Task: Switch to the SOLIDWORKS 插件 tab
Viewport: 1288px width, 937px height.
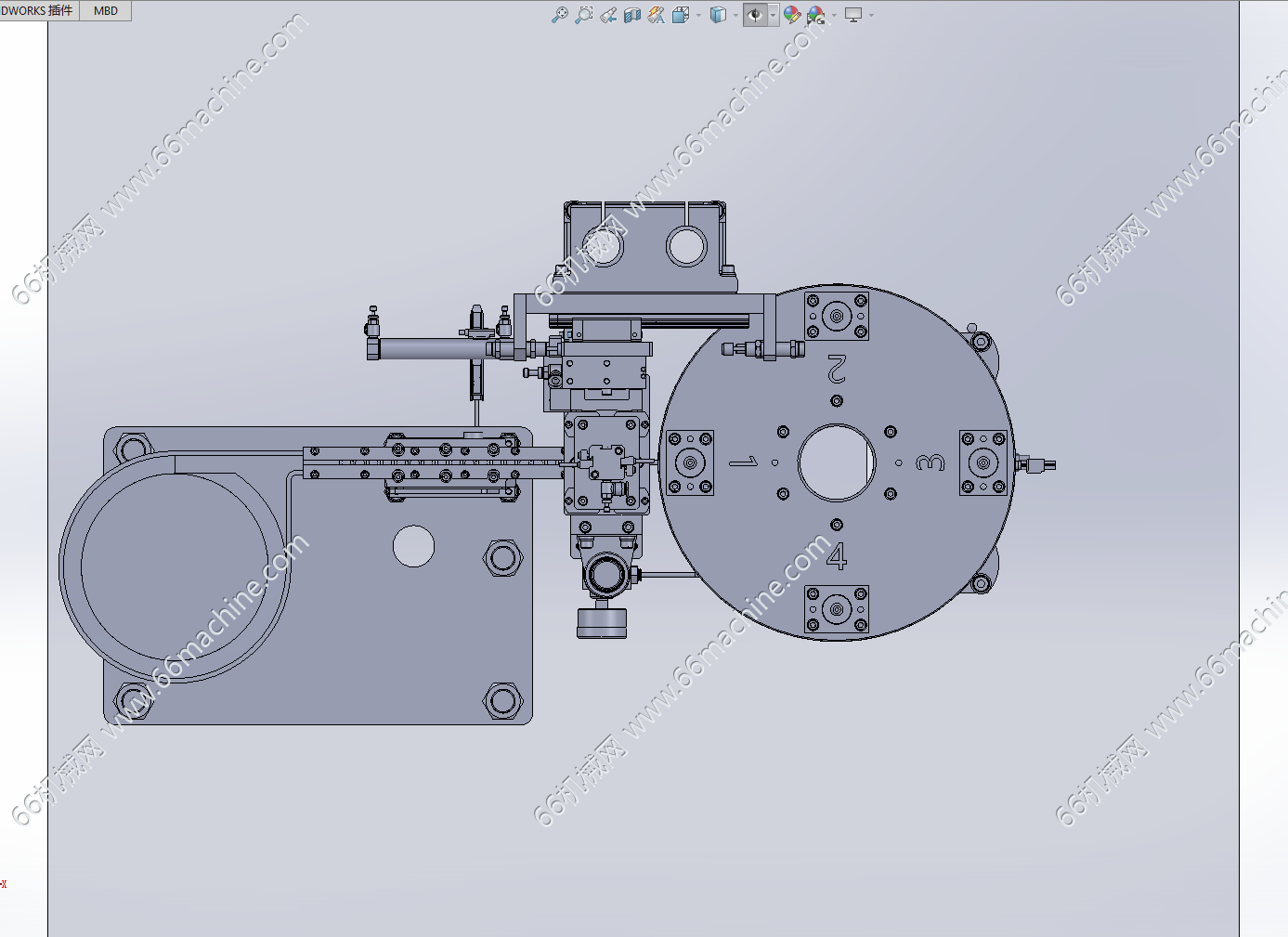Action: 38,11
